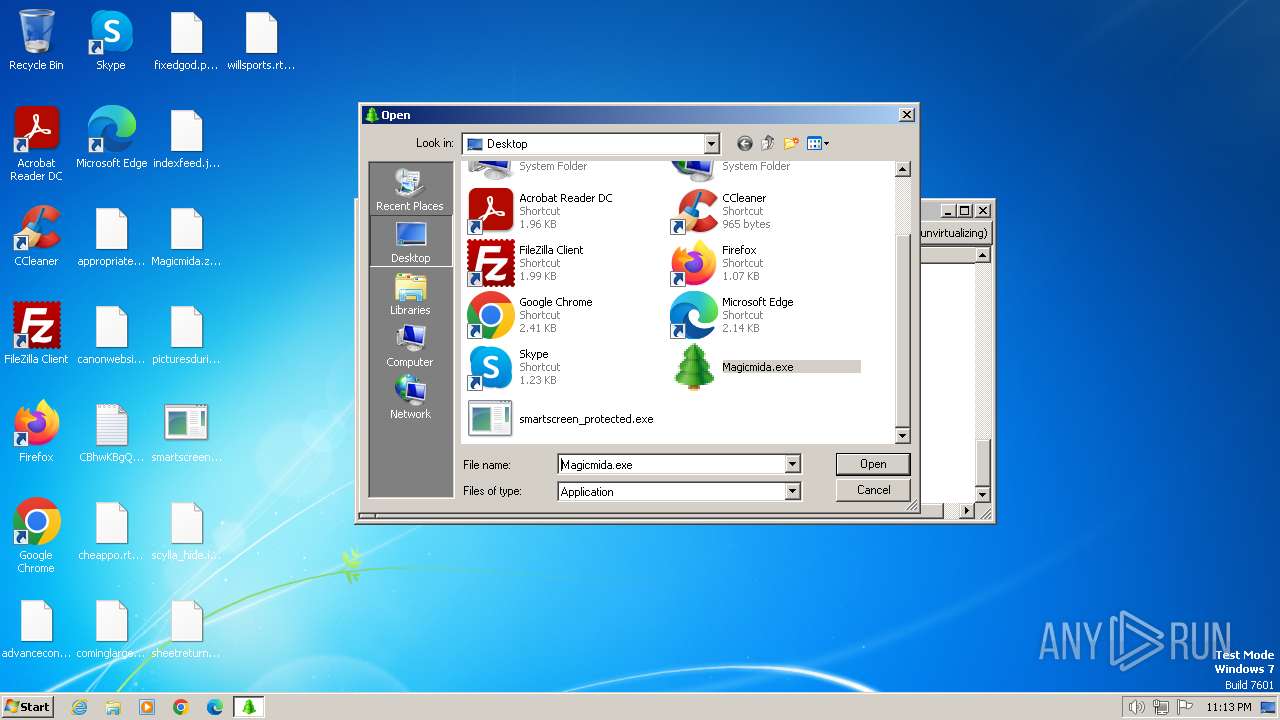Open Windows Media Player from taskbar

coord(147,706)
